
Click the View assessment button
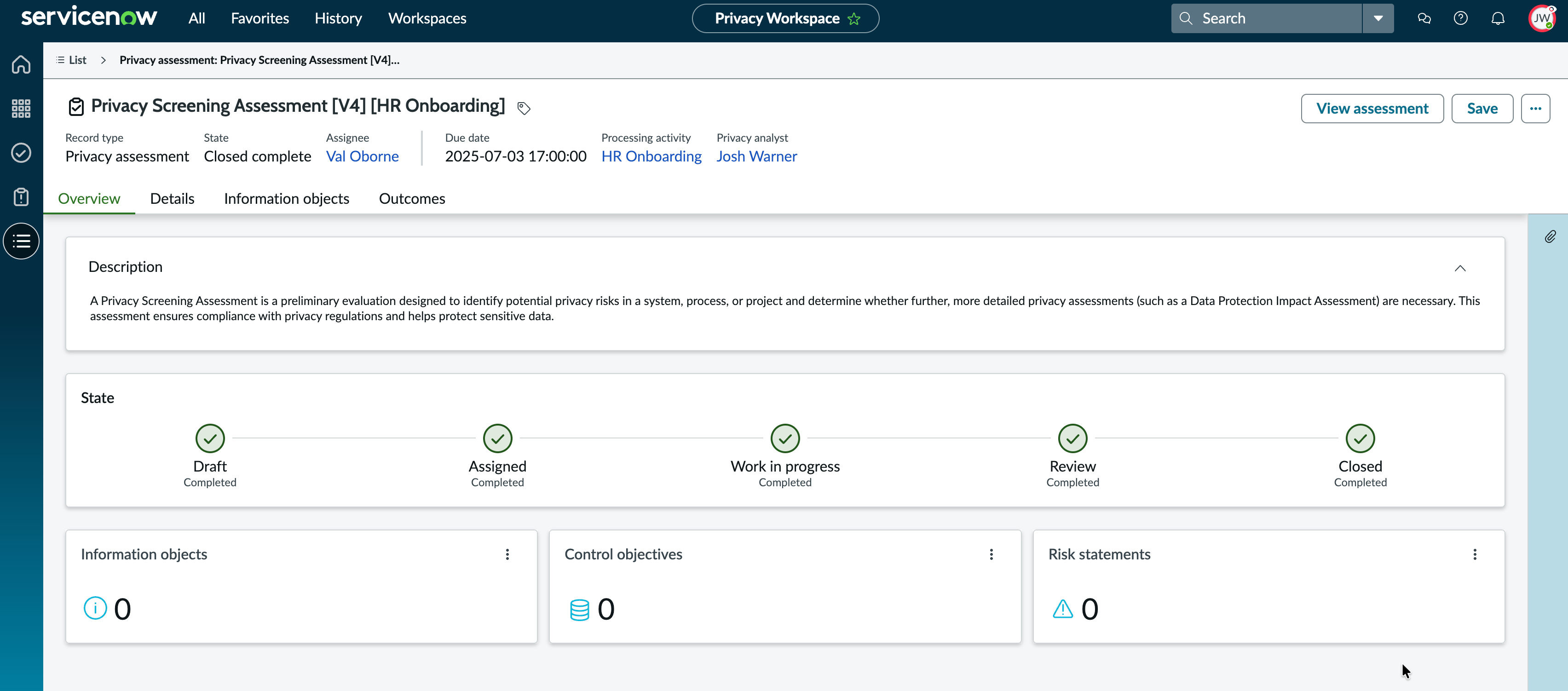click(x=1372, y=109)
